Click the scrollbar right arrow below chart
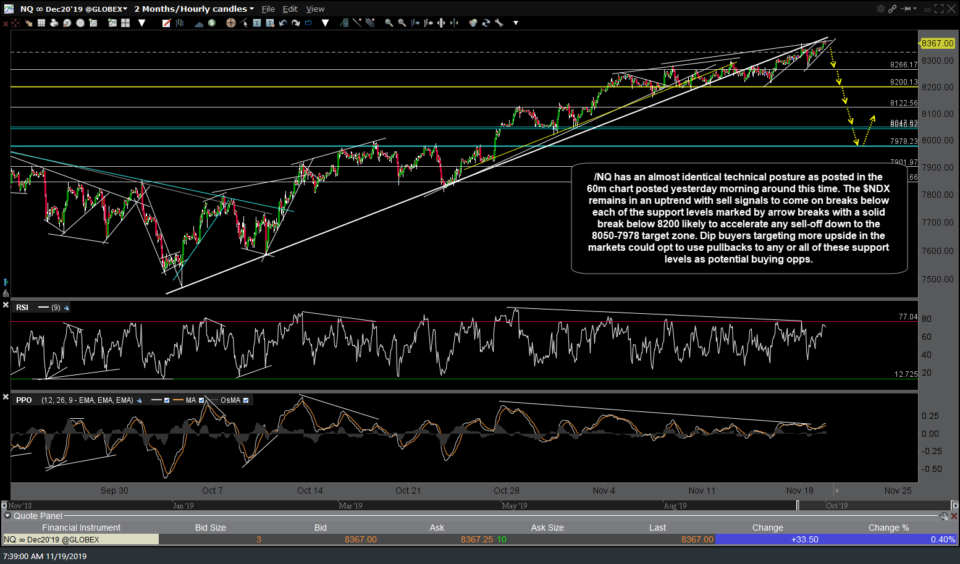Screen dimensions: 960x564 [x=955, y=505]
